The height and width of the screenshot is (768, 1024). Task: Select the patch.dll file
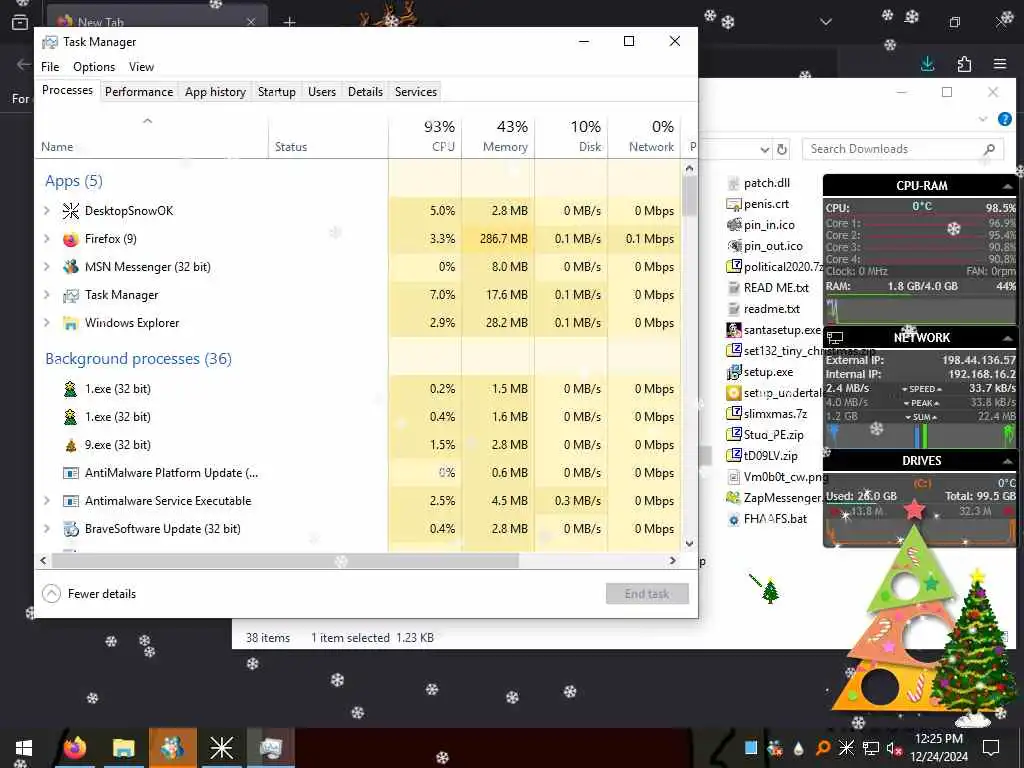(759, 184)
